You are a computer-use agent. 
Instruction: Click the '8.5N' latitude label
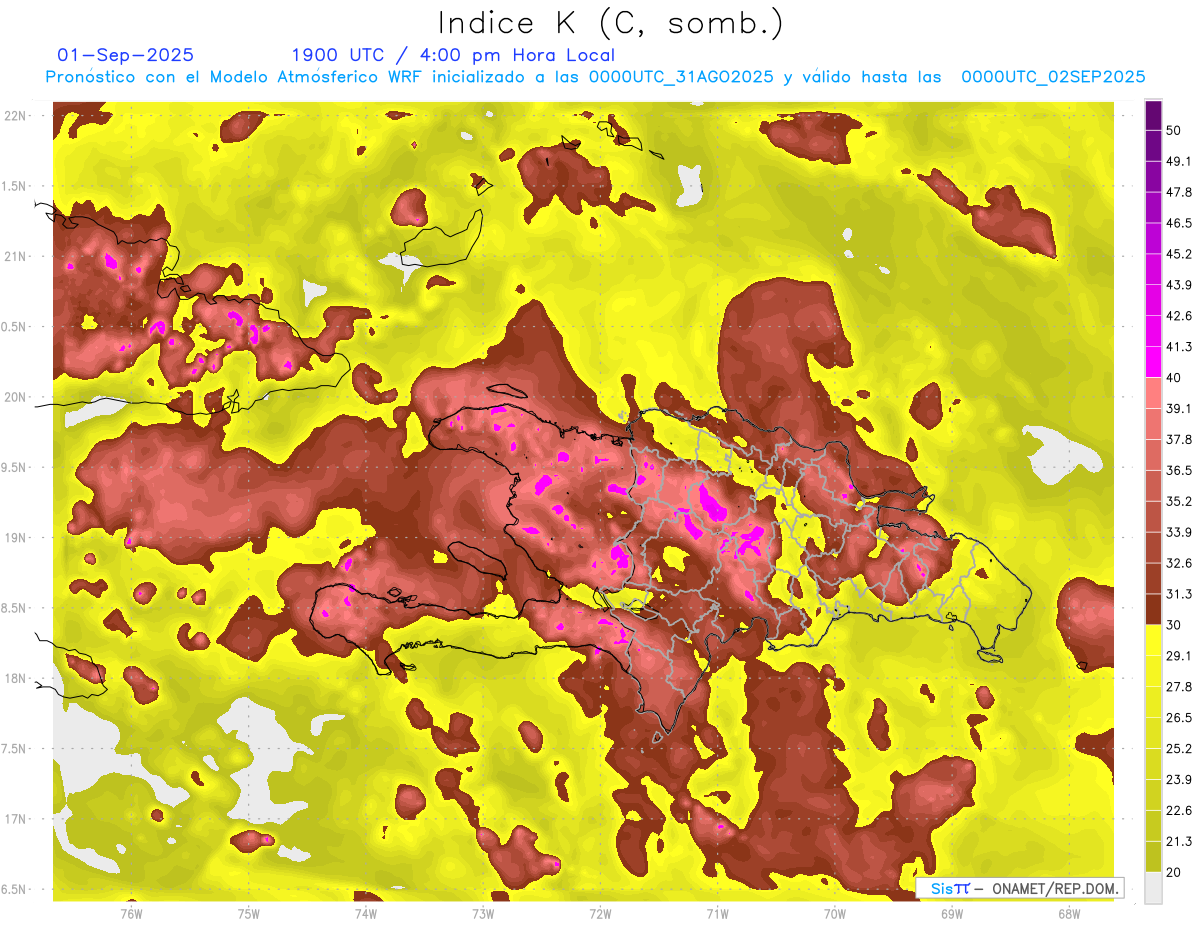[x=14, y=608]
